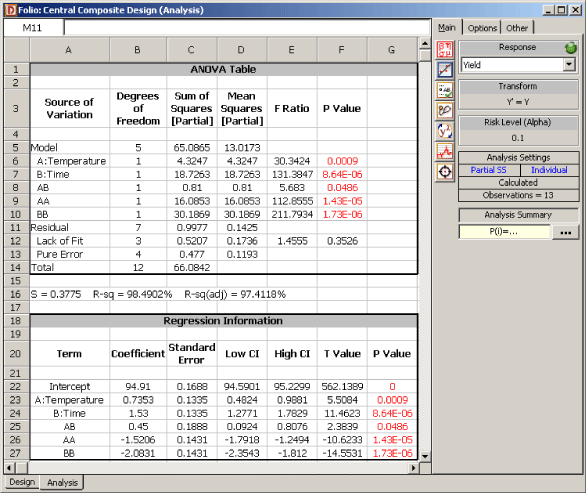Click the F Ratio value '131.3847'
The image size is (586, 493).
(292, 175)
